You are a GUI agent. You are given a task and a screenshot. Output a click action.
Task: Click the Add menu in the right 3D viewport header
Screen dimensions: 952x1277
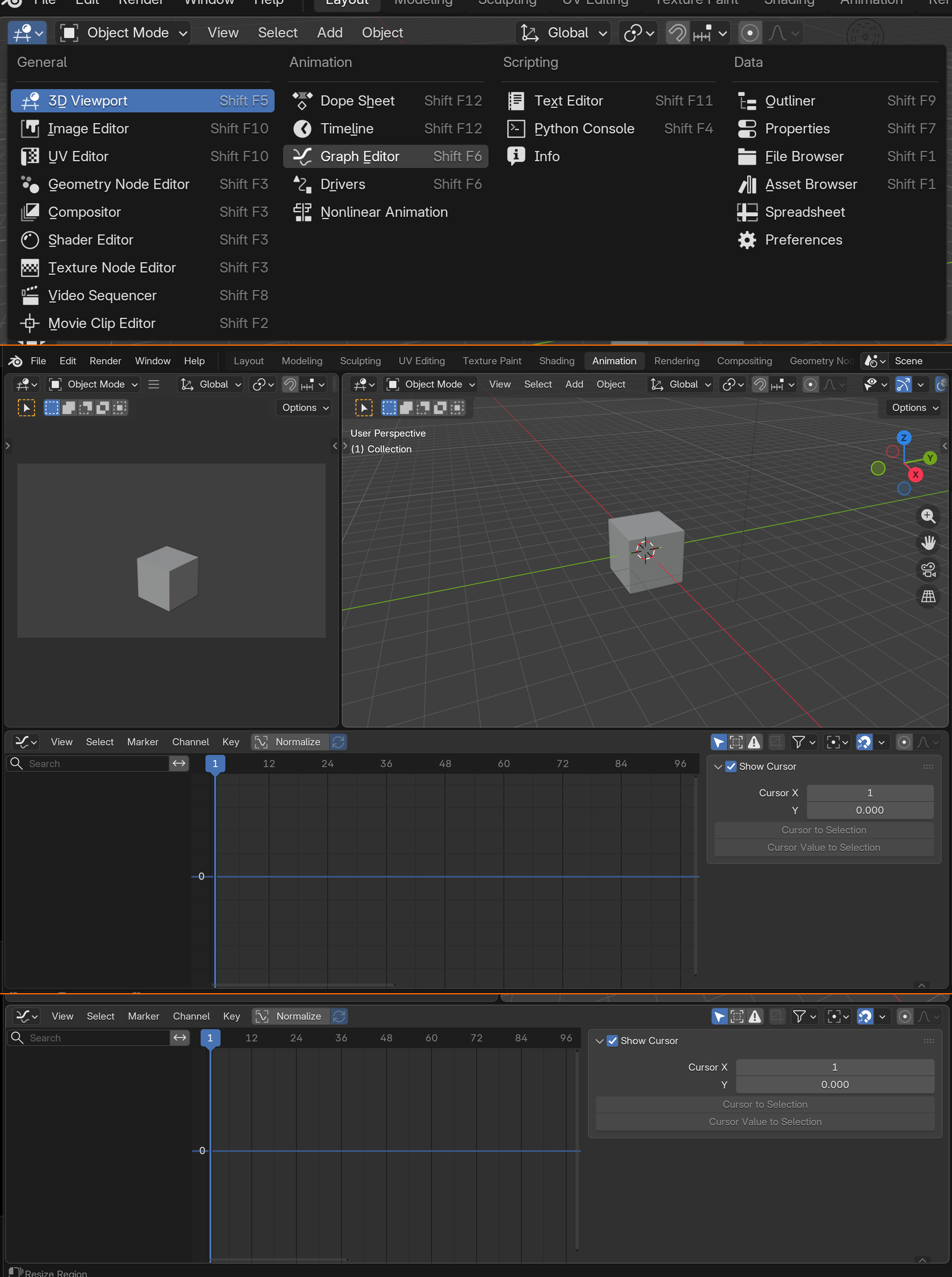pyautogui.click(x=574, y=384)
